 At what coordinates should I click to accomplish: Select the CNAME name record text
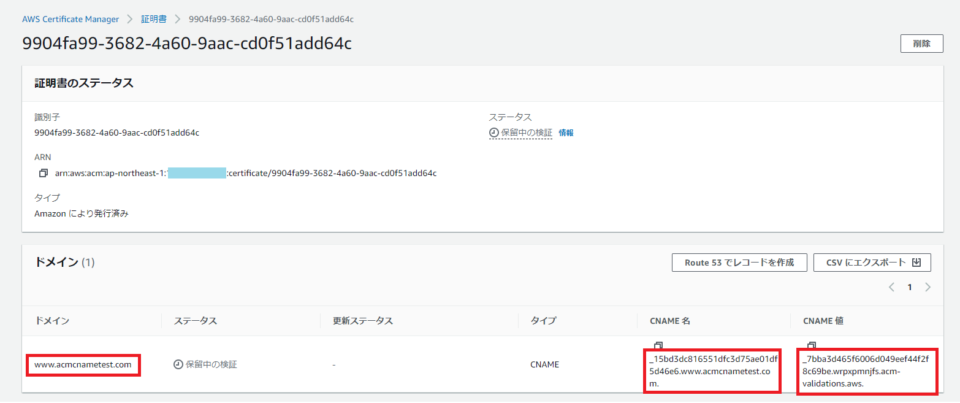[713, 372]
